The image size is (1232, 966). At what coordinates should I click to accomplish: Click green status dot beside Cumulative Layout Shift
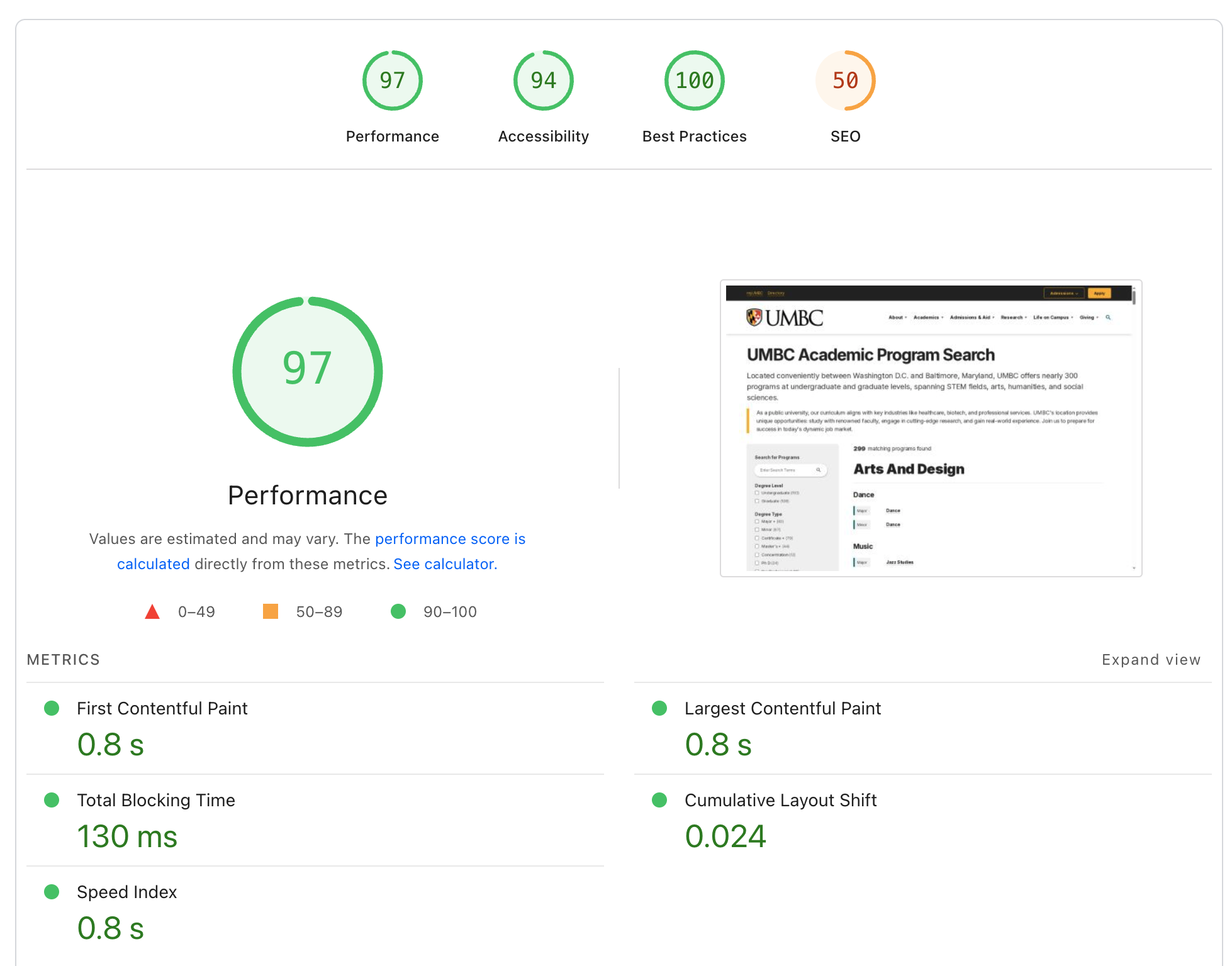click(x=659, y=800)
